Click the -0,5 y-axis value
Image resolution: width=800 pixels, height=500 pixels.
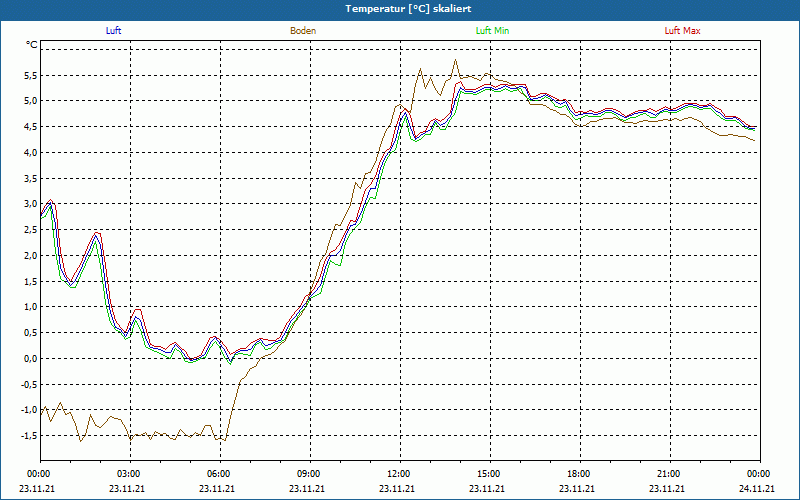pyautogui.click(x=30, y=384)
